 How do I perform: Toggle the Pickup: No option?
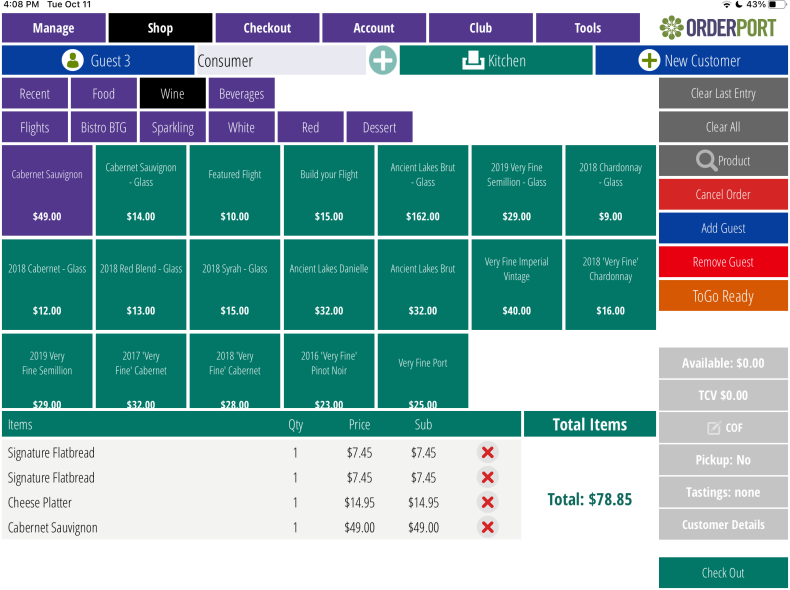(723, 460)
